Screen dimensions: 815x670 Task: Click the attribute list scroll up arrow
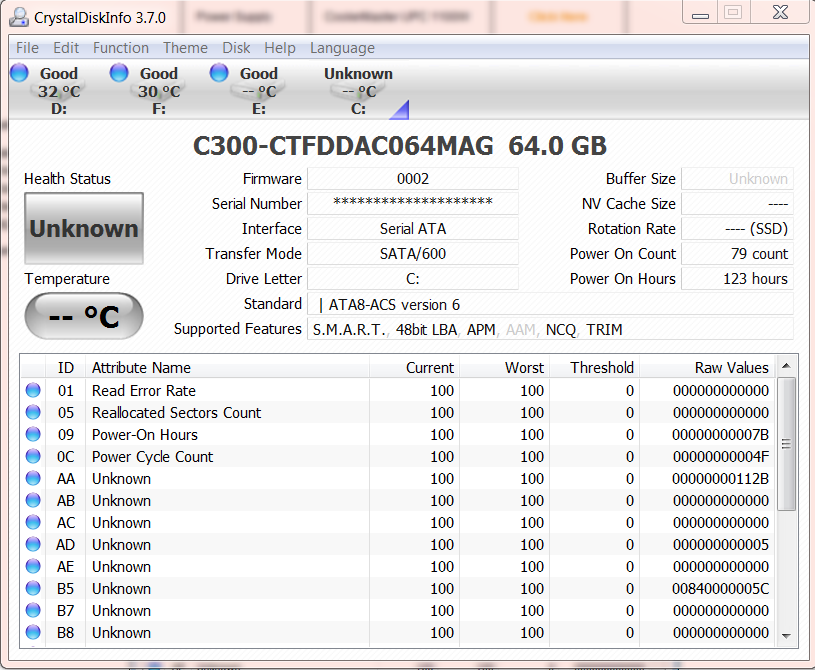(x=786, y=366)
